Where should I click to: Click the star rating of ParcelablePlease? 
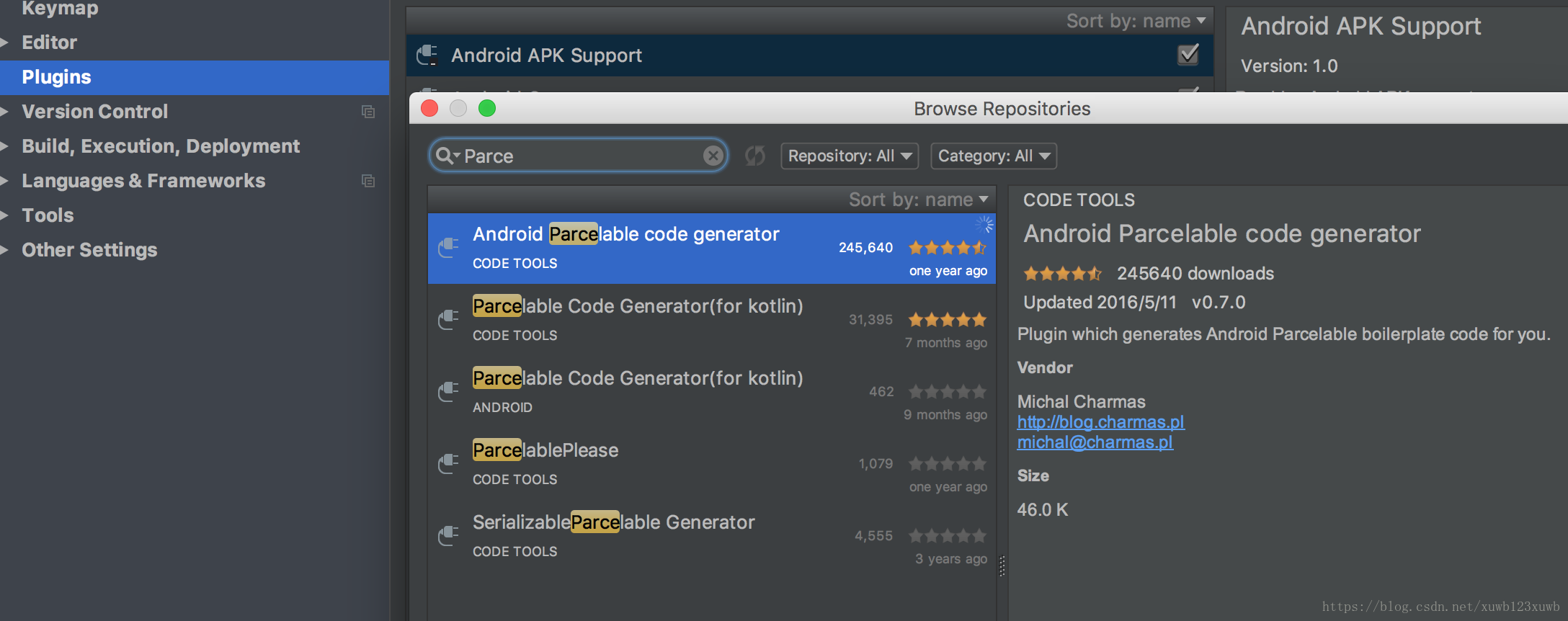click(x=947, y=464)
